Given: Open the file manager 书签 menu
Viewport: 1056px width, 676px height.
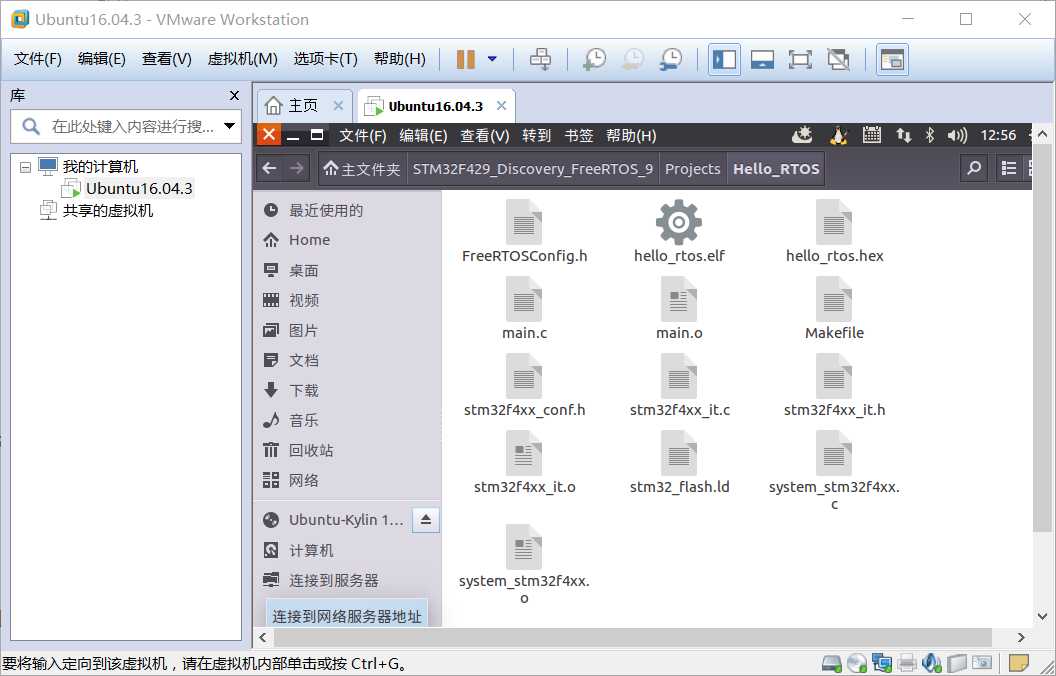Looking at the screenshot, I should click(x=579, y=136).
